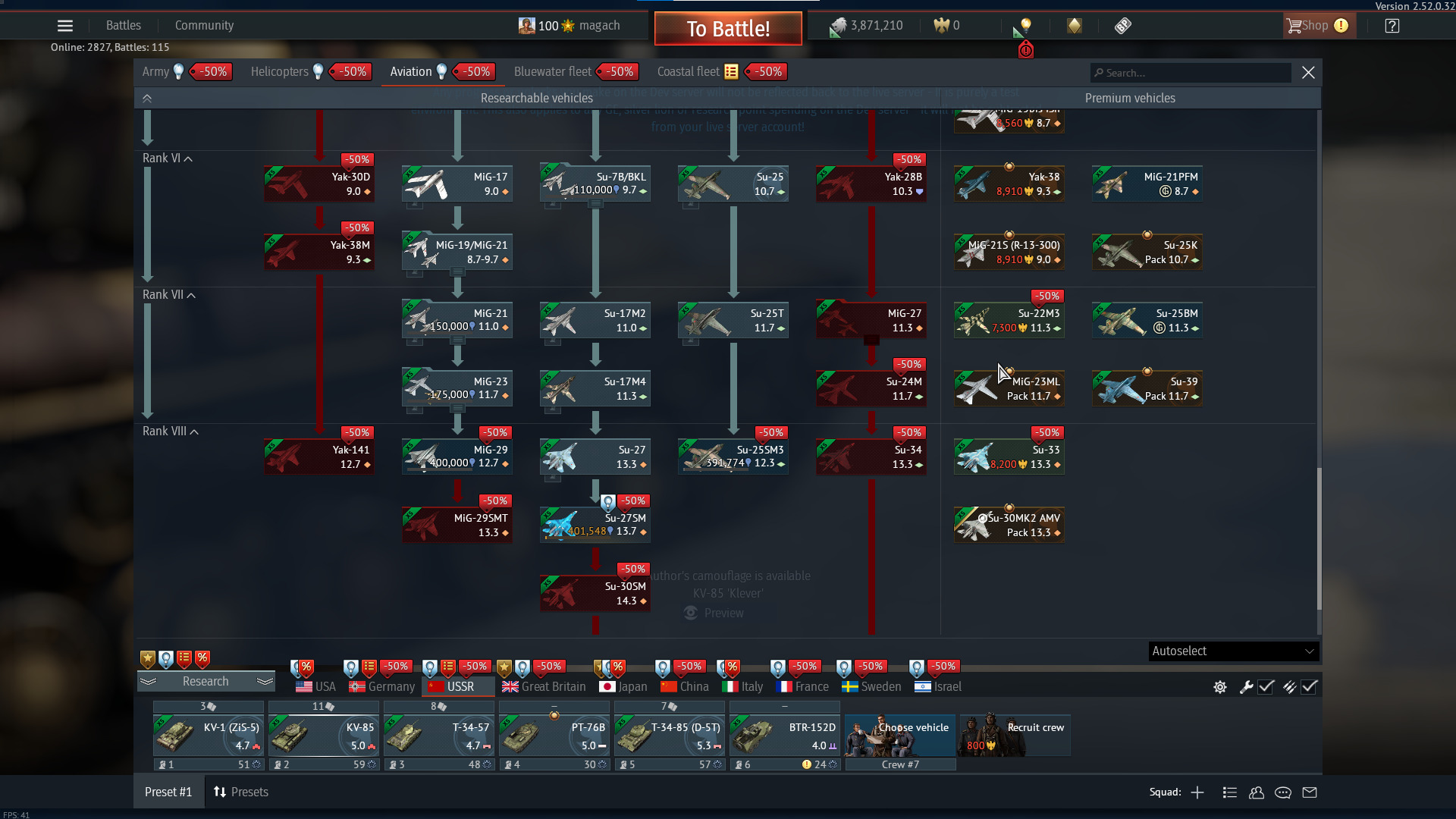The height and width of the screenshot is (819, 1456).
Task: Click the Silver Lions currency icon
Action: [837, 27]
